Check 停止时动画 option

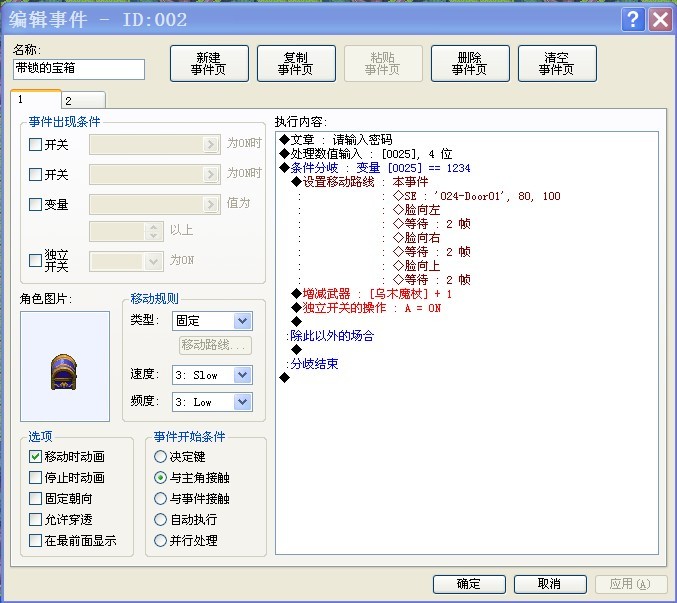(x=35, y=477)
